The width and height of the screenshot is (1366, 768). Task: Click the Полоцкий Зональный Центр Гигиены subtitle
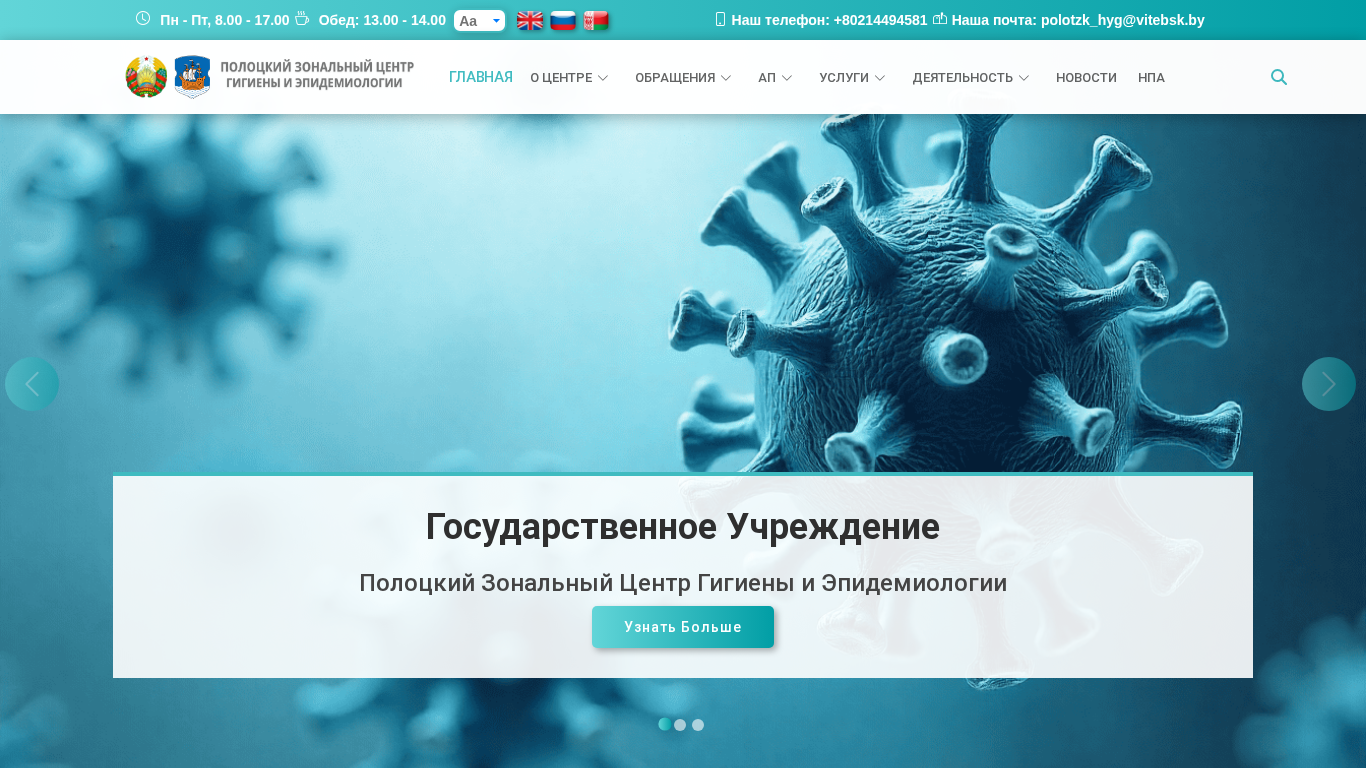pos(683,583)
